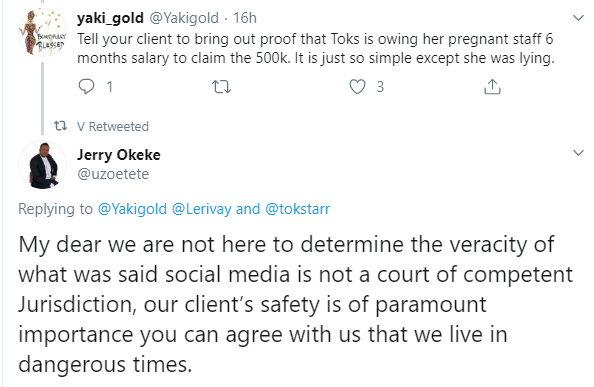Click the @Yakigold handle next to yaki_gold
Screen dimensions: 594x387
point(184,18)
